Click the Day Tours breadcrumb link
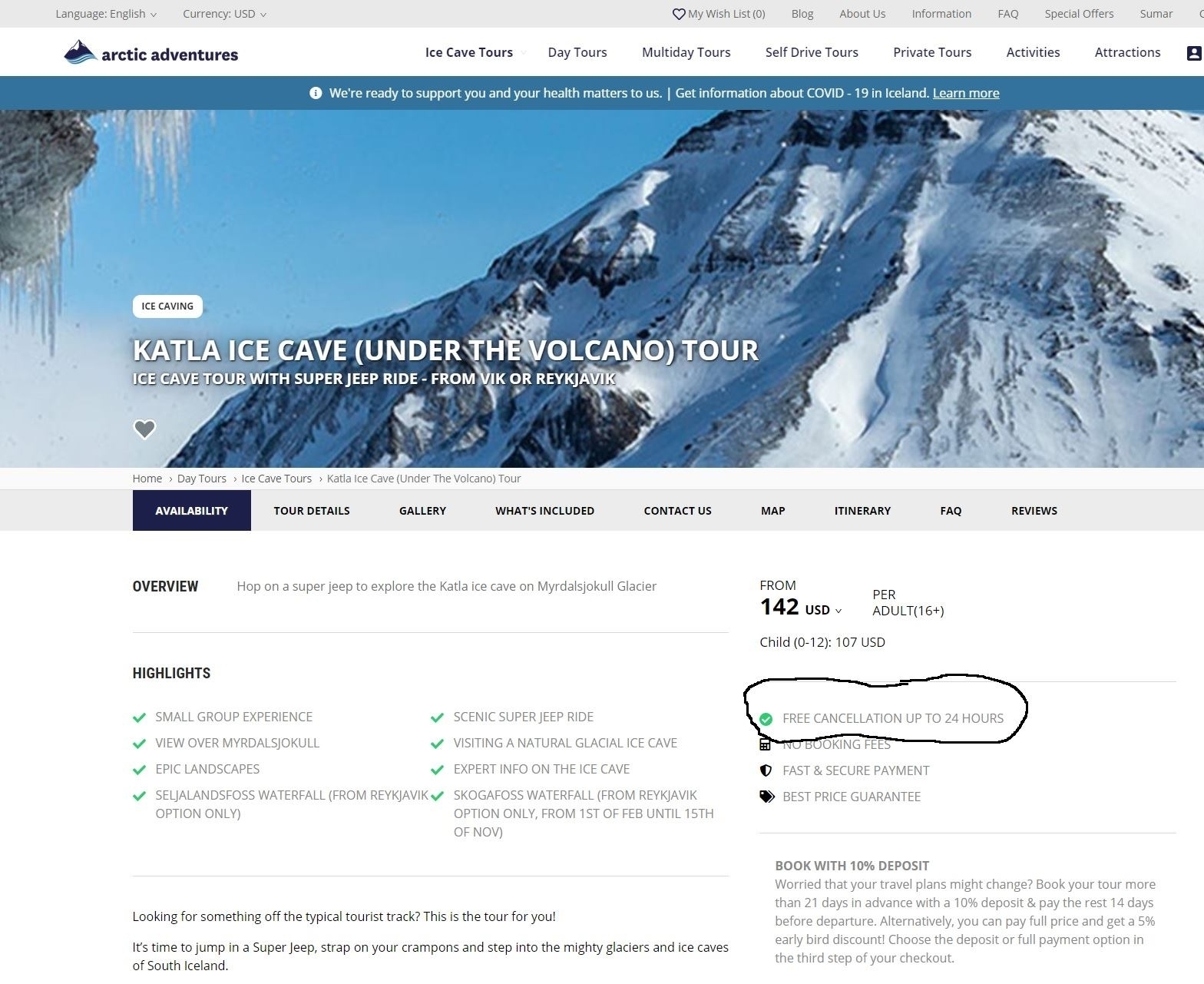The height and width of the screenshot is (984, 1204). 202,479
